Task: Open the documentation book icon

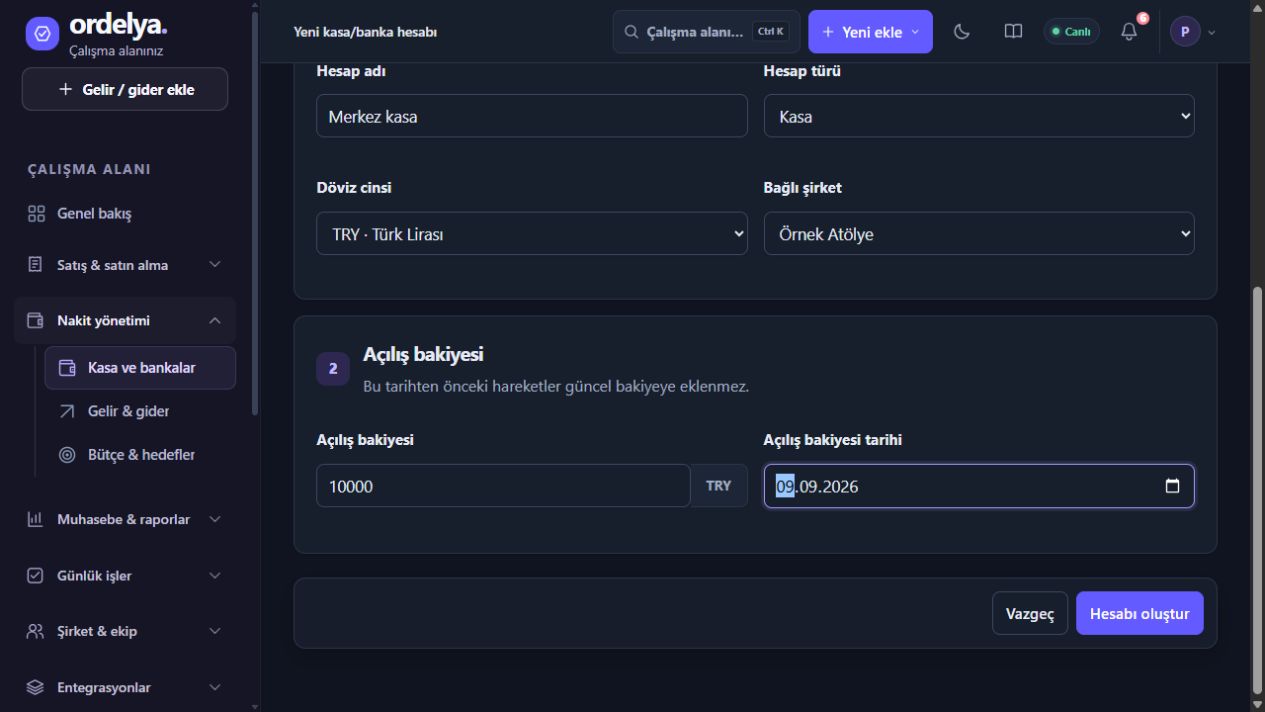Action: 1013,32
